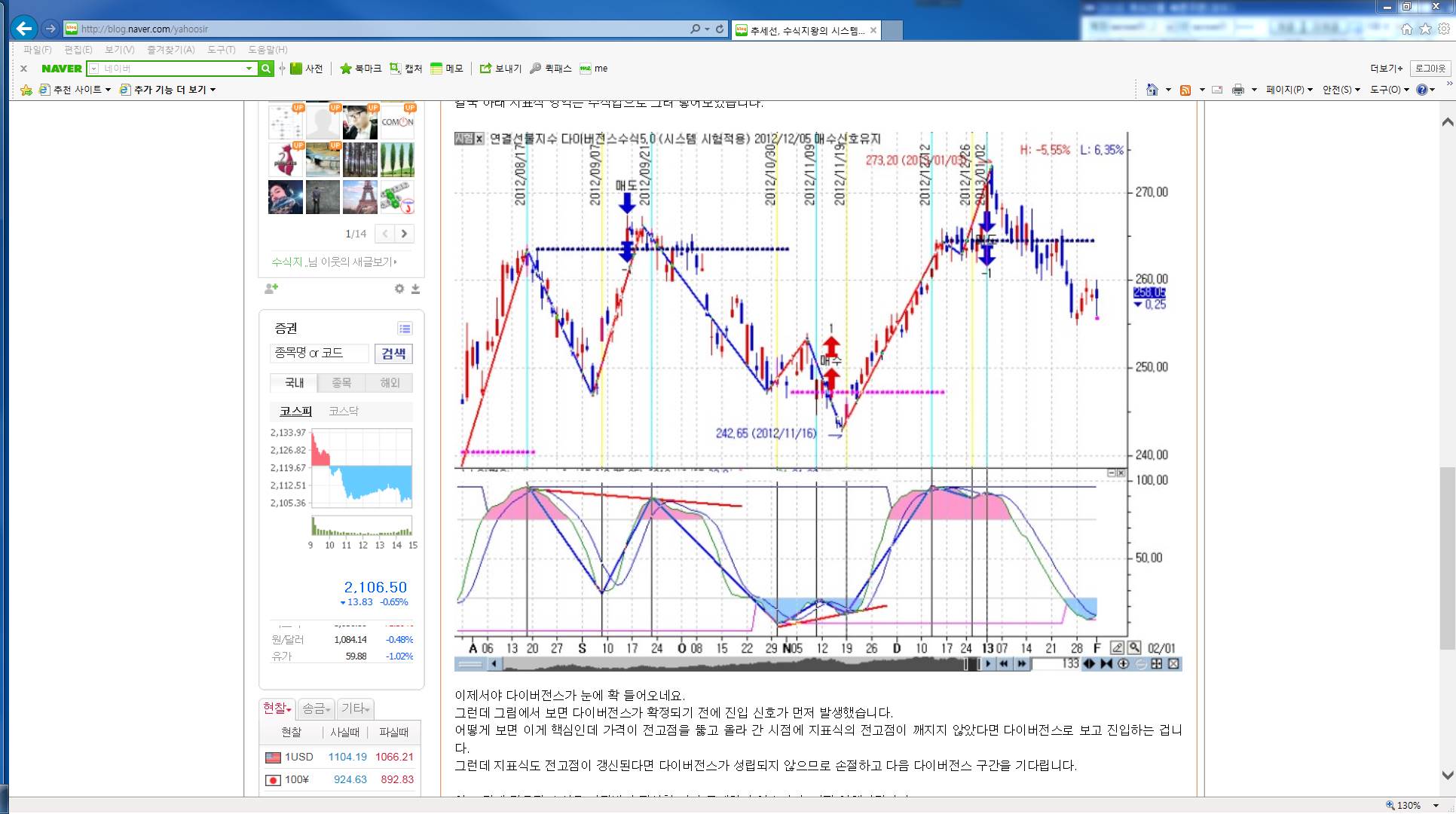Open the 현찰 currency type dropdown
Screen dimensions: 1456x814
tap(277, 708)
